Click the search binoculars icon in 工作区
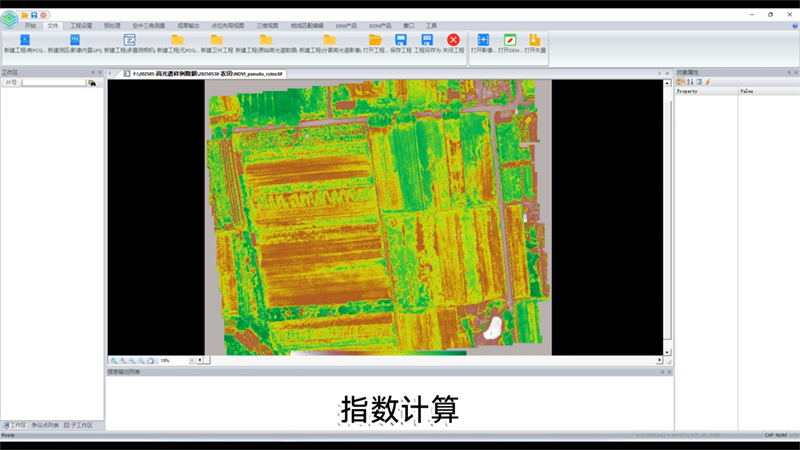 point(92,83)
